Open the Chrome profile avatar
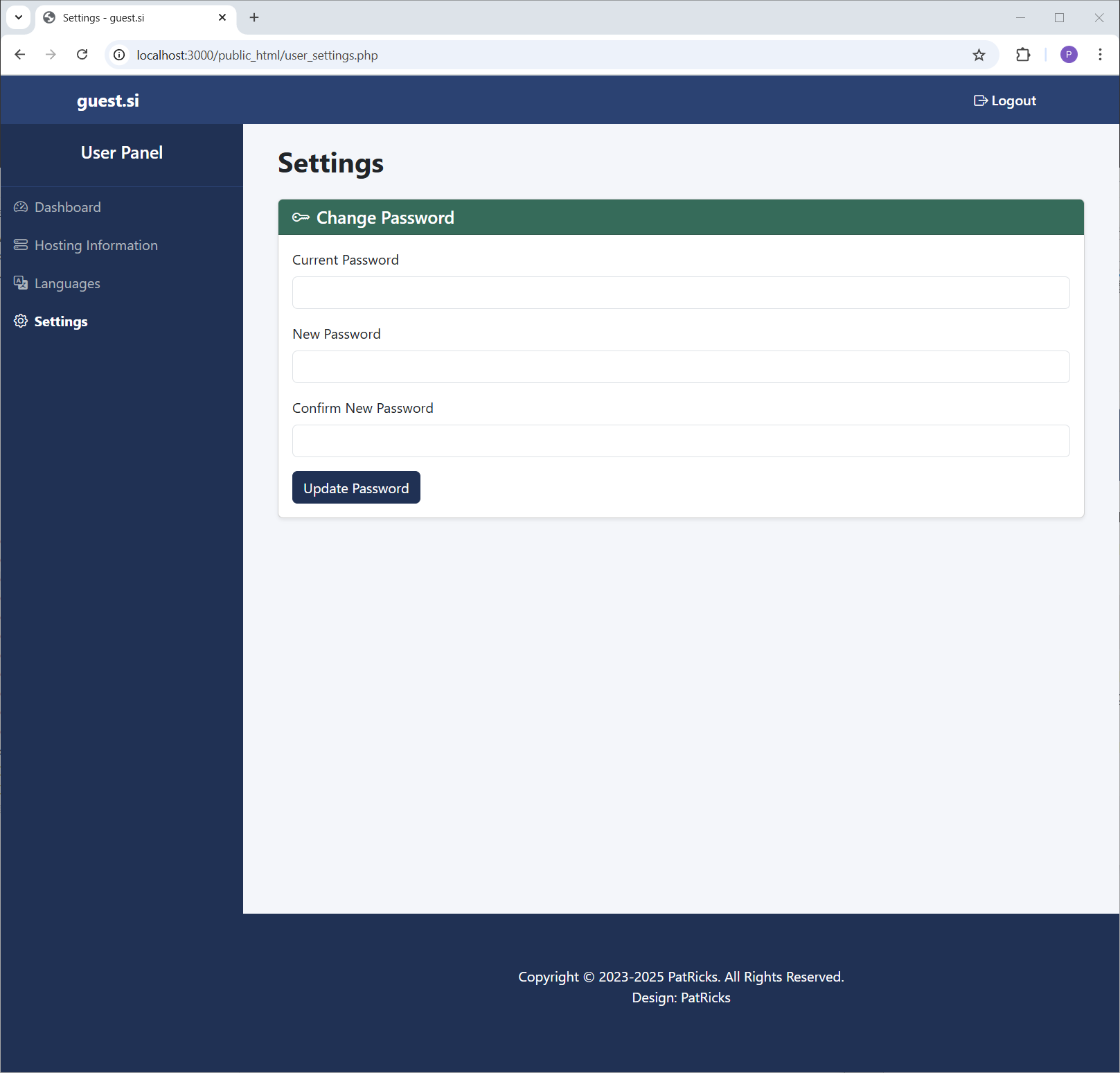1120x1073 pixels. pos(1069,55)
